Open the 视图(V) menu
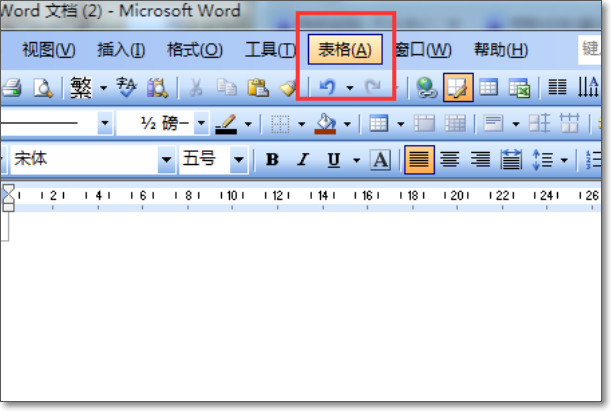The width and height of the screenshot is (611, 411). [48, 50]
